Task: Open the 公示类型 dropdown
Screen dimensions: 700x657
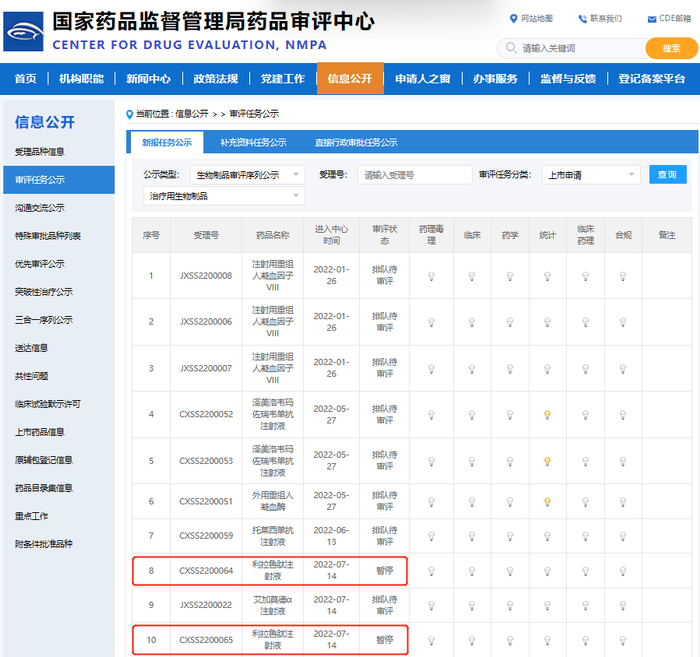Action: click(247, 174)
